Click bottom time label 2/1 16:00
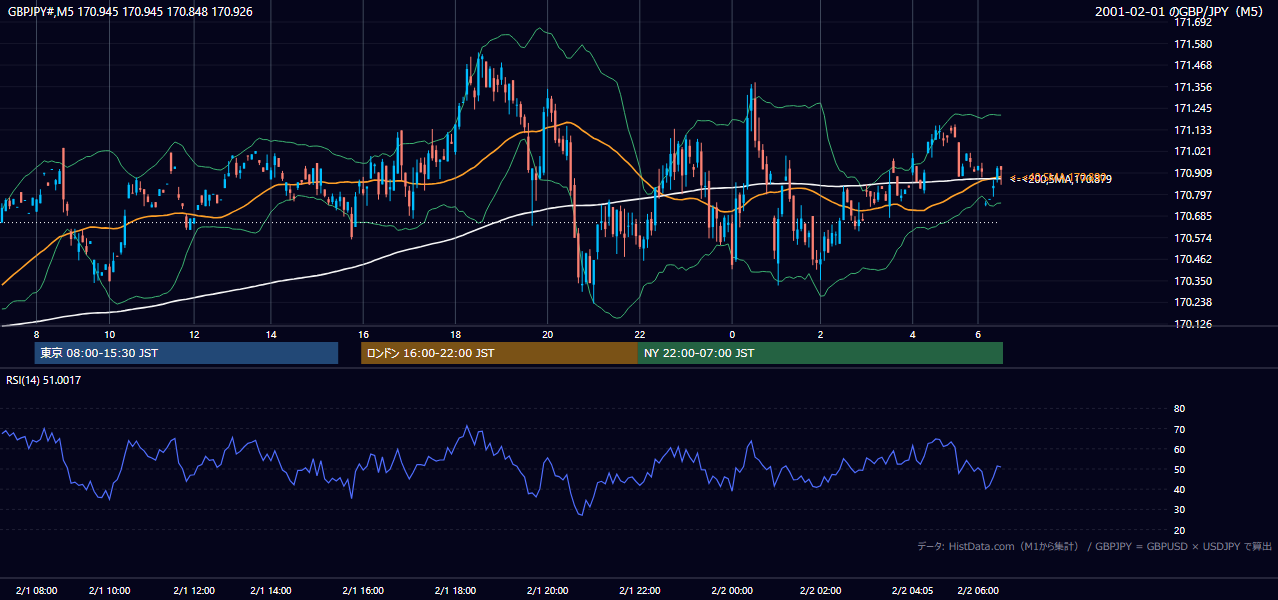1278x600 pixels. click(x=363, y=590)
